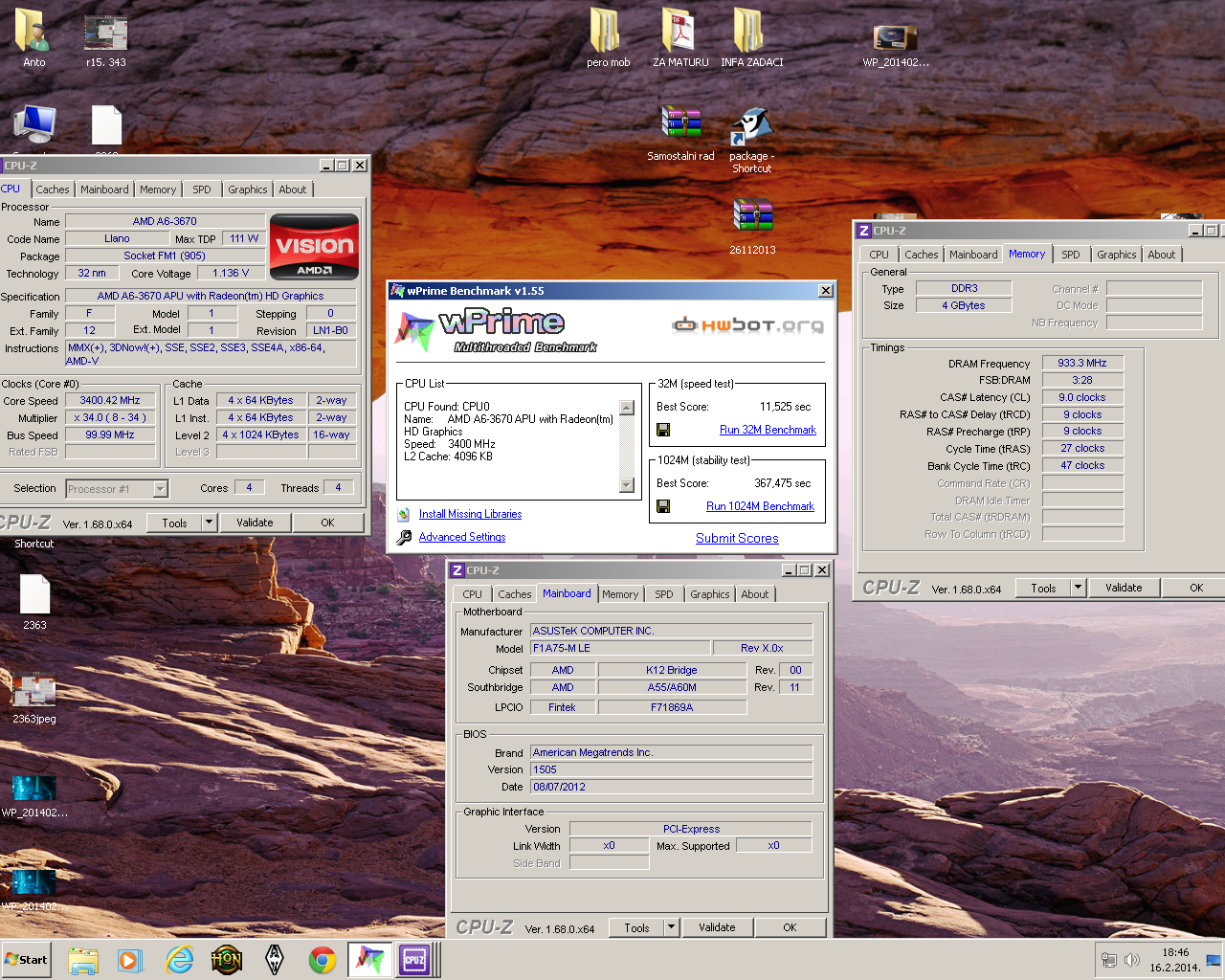Open Skyrim icon in the taskbar

(x=274, y=960)
